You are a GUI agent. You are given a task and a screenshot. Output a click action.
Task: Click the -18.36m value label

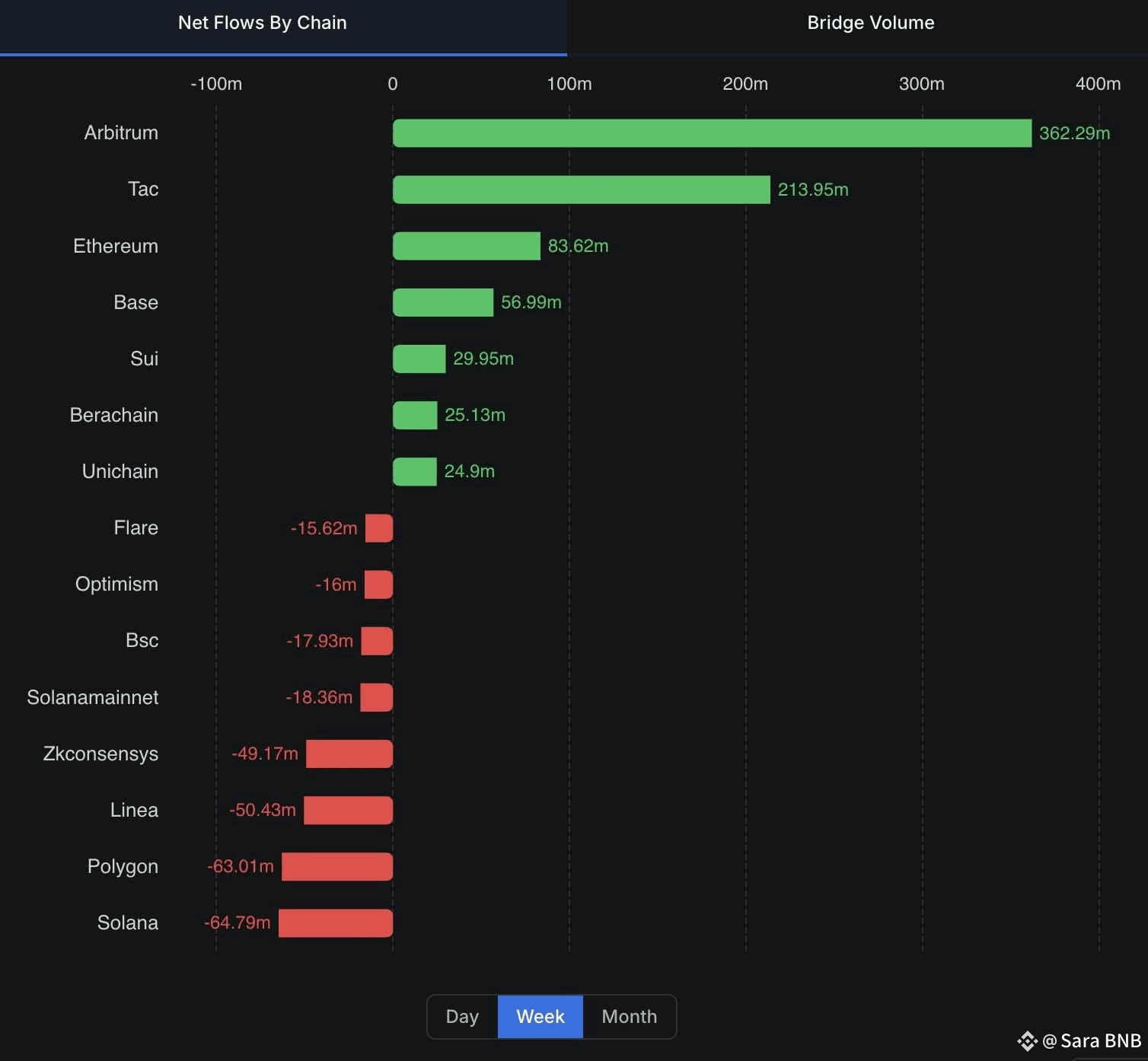[319, 697]
